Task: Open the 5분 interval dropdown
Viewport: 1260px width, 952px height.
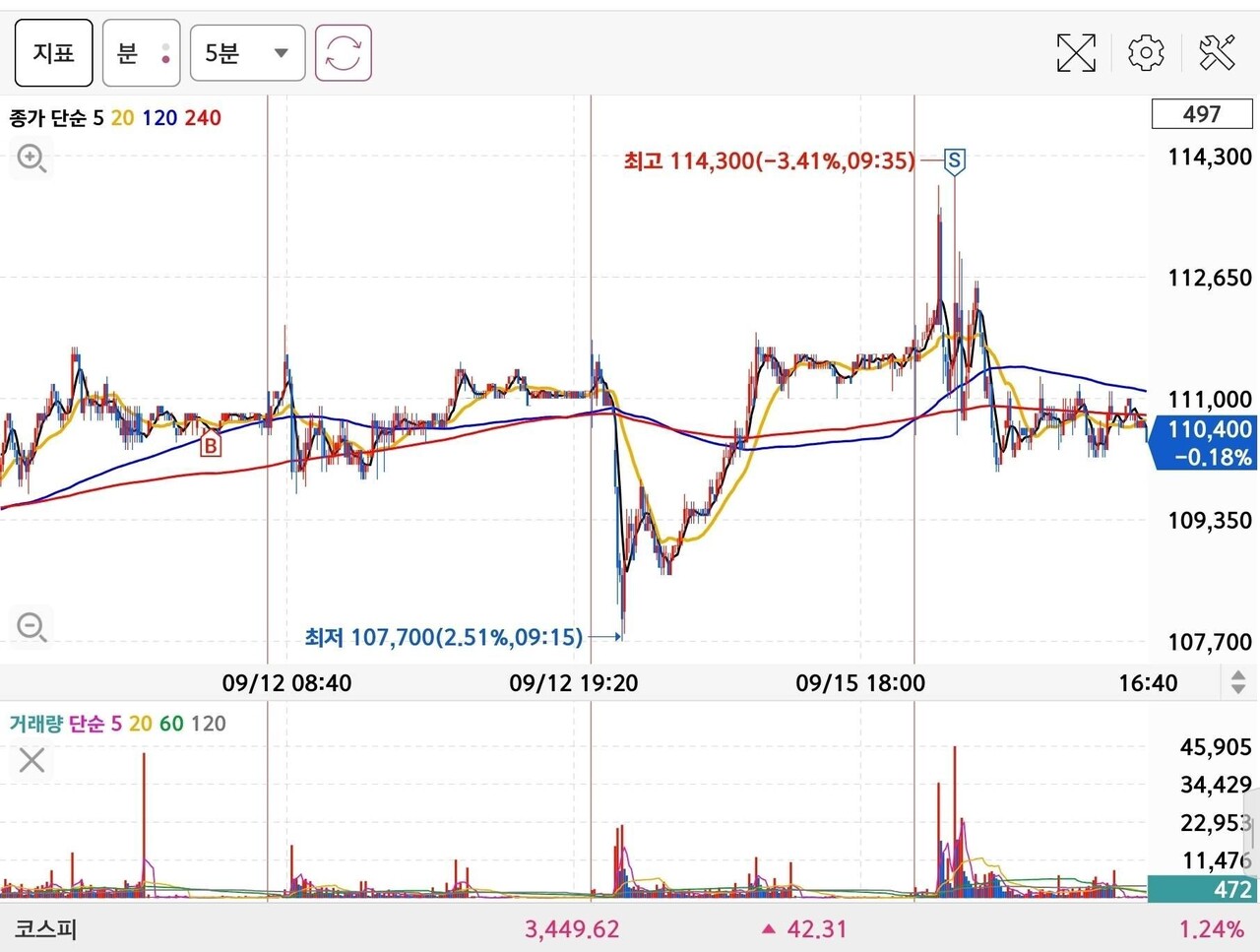Action: (x=247, y=53)
